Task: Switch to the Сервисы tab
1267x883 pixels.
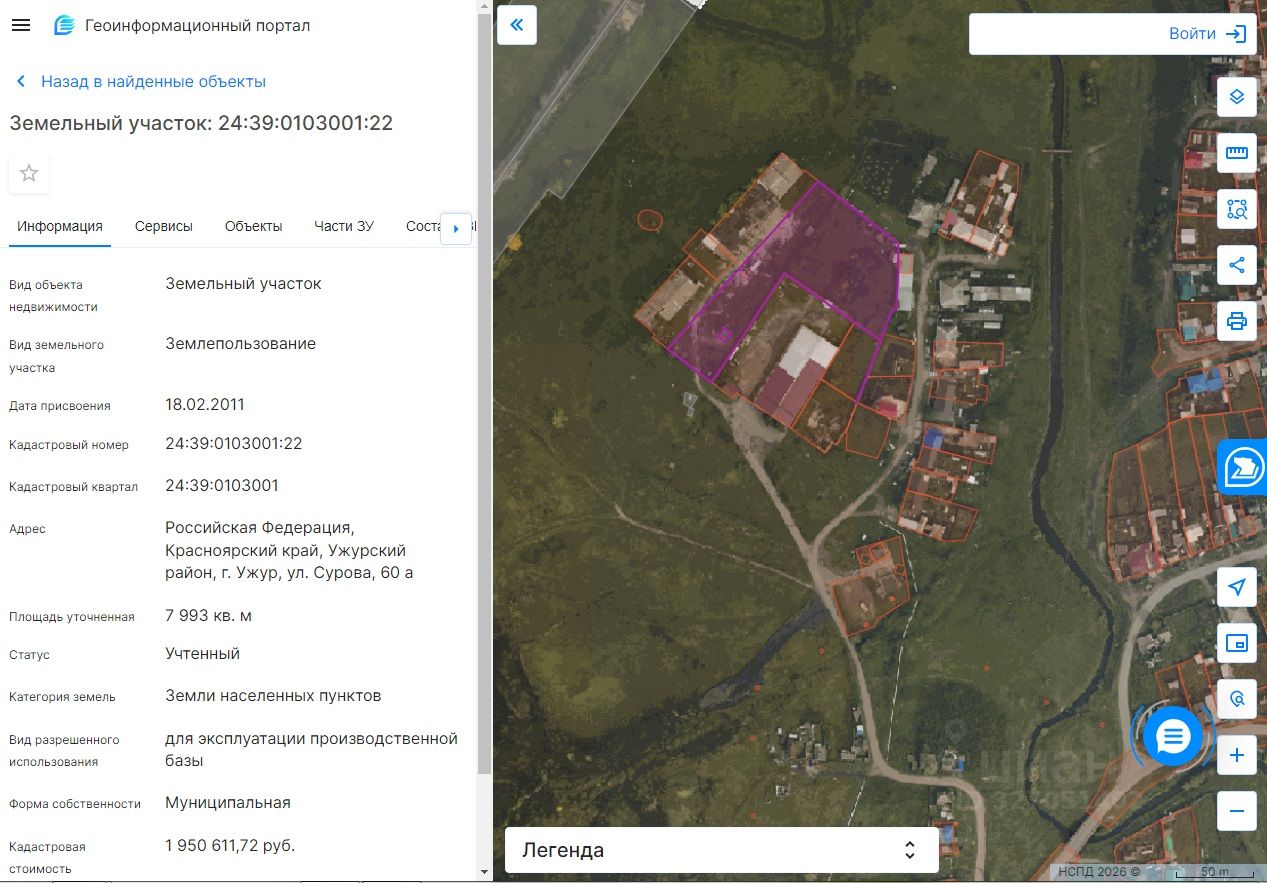Action: click(x=164, y=226)
